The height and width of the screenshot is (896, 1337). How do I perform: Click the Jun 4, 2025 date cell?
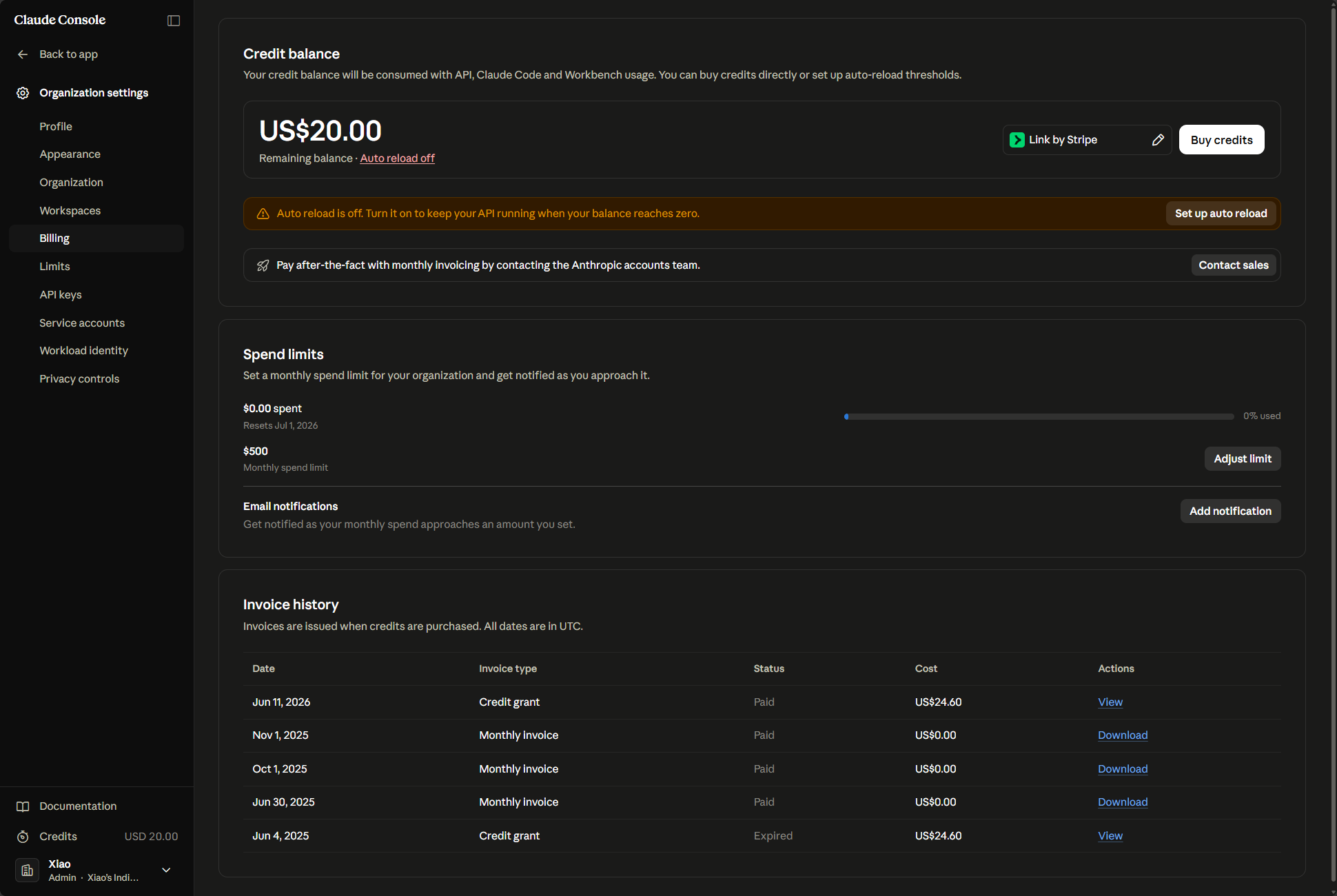(280, 836)
